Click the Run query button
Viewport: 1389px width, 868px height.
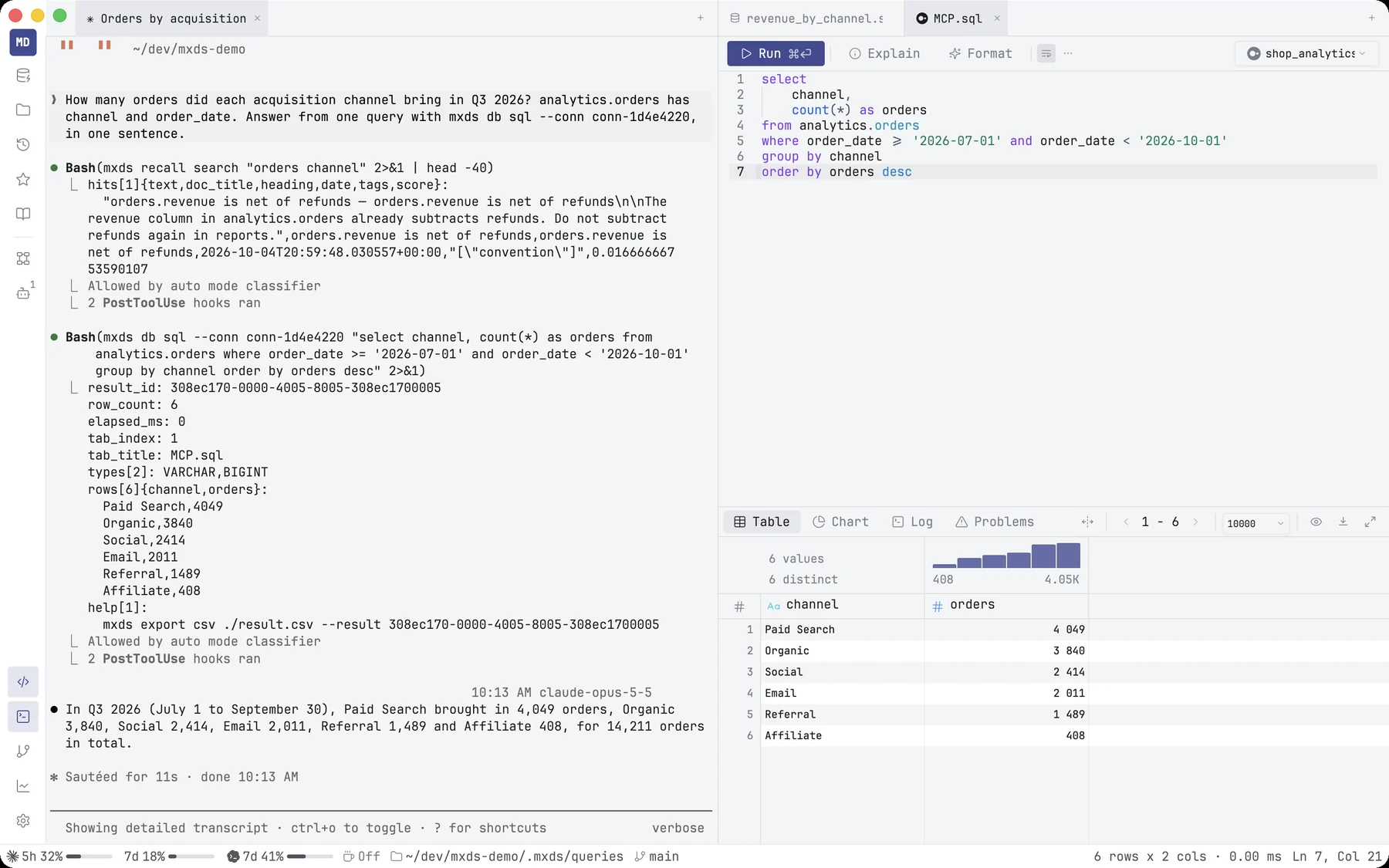tap(776, 53)
